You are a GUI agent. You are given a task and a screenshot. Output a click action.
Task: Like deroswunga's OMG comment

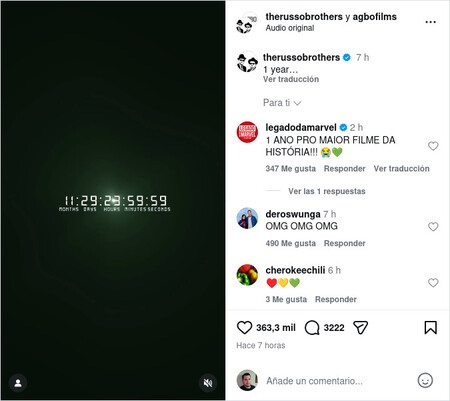click(x=433, y=227)
